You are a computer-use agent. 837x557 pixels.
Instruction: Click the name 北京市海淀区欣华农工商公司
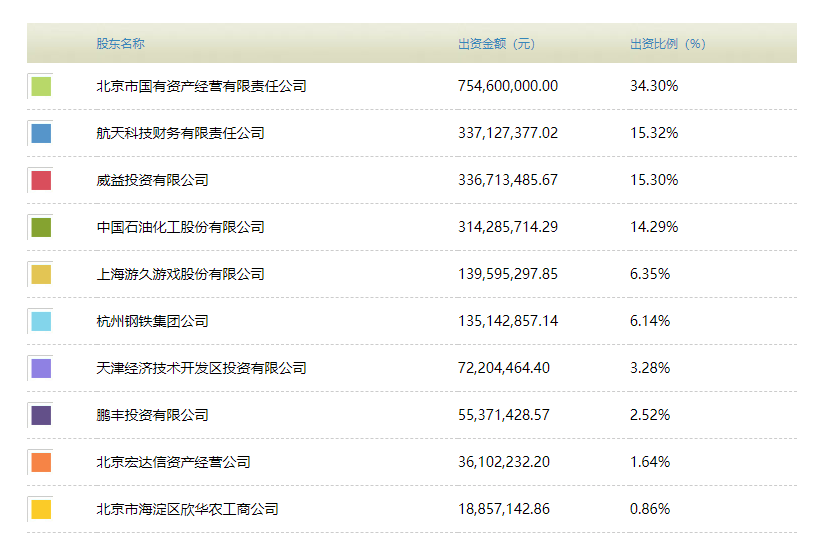[x=187, y=509]
